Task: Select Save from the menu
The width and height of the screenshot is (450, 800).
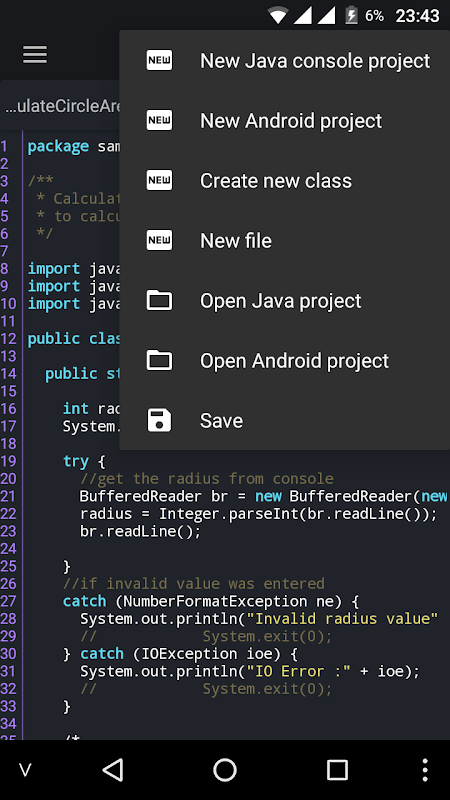Action: (285, 420)
